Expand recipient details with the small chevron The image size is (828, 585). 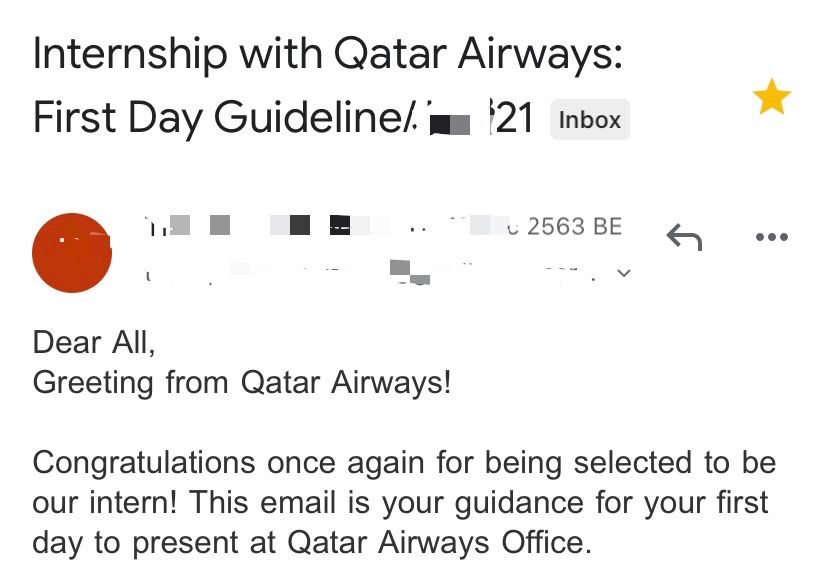point(625,272)
